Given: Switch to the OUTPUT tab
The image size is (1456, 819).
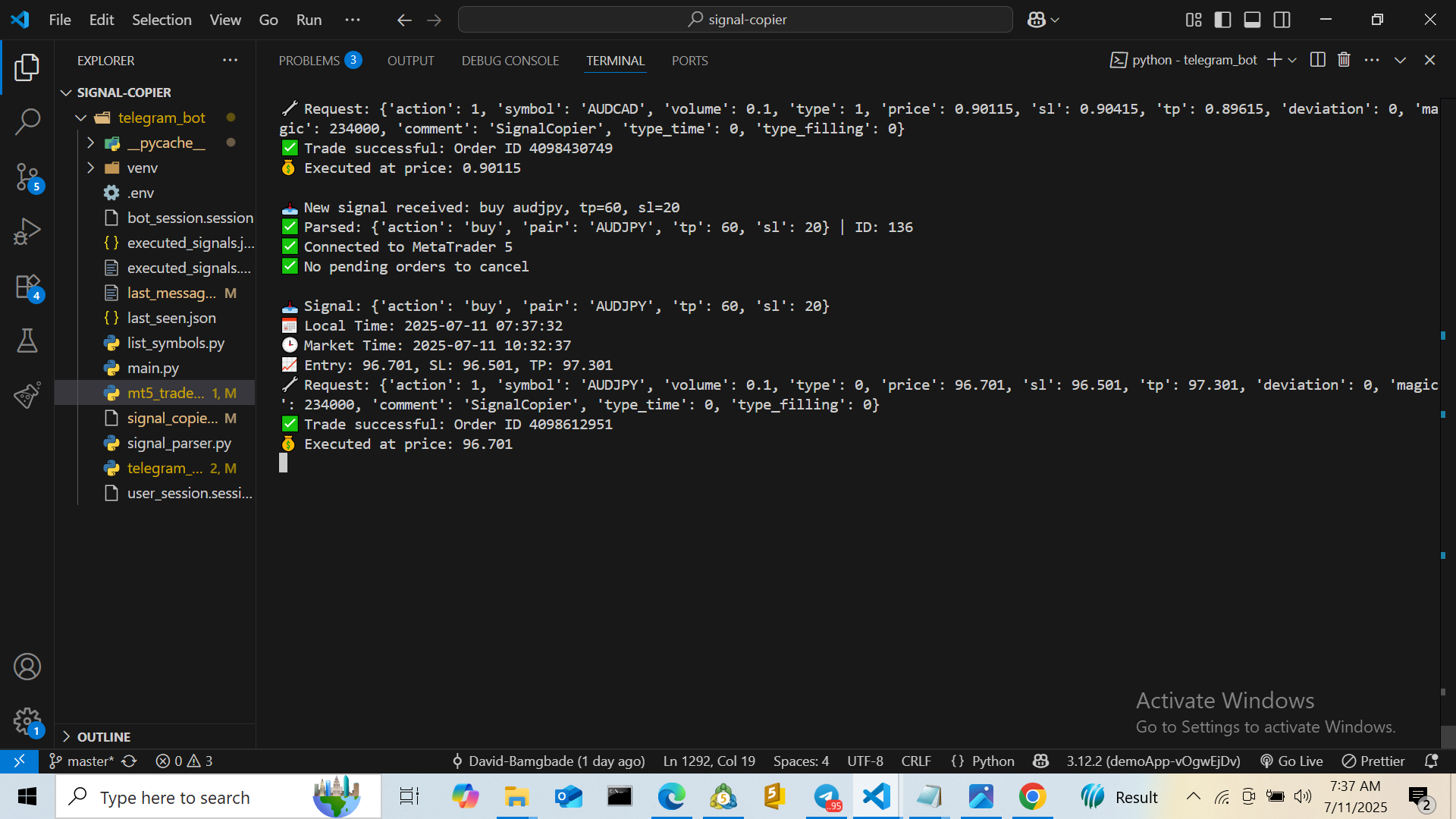Looking at the screenshot, I should 411,61.
